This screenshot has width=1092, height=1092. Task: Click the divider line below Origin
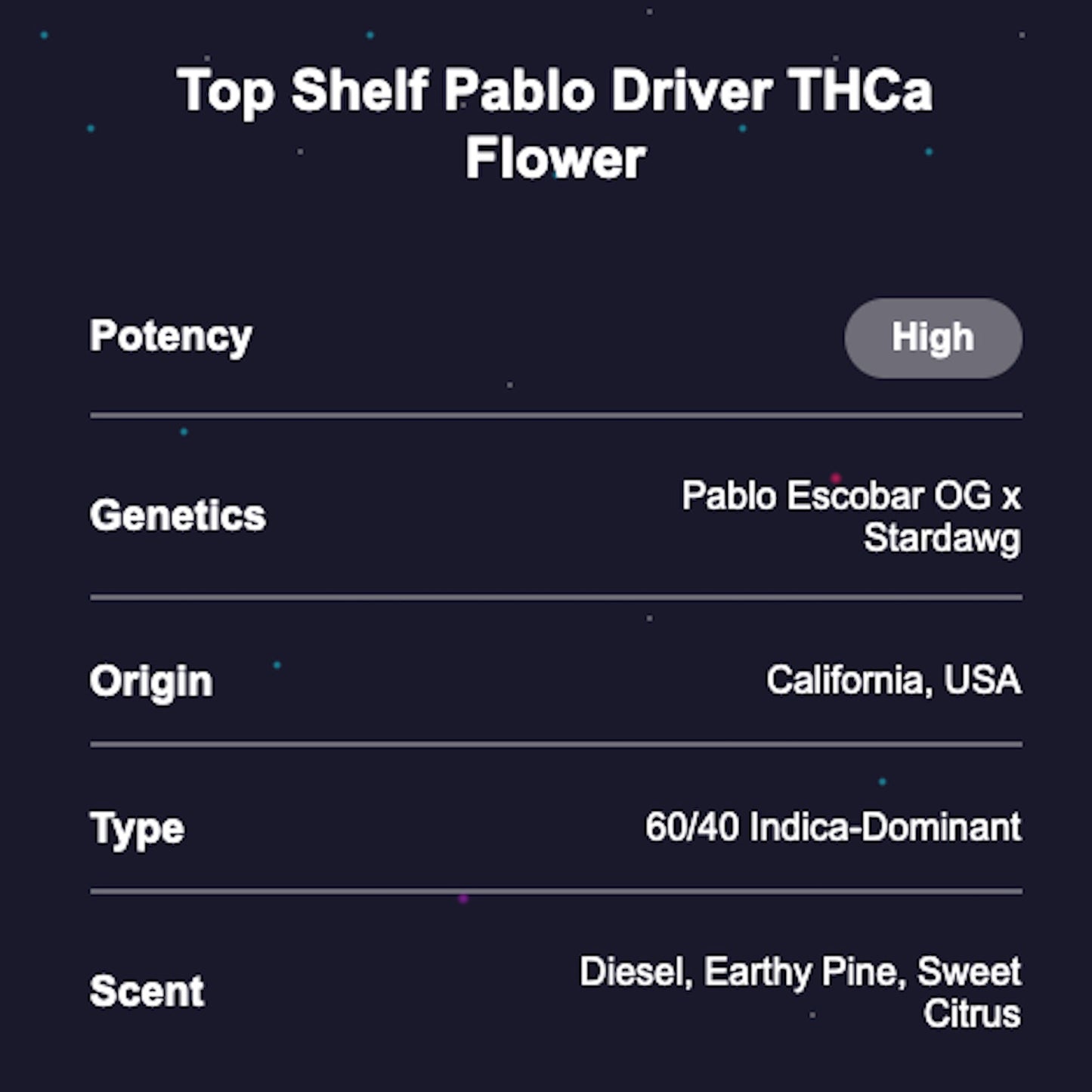[x=555, y=744]
